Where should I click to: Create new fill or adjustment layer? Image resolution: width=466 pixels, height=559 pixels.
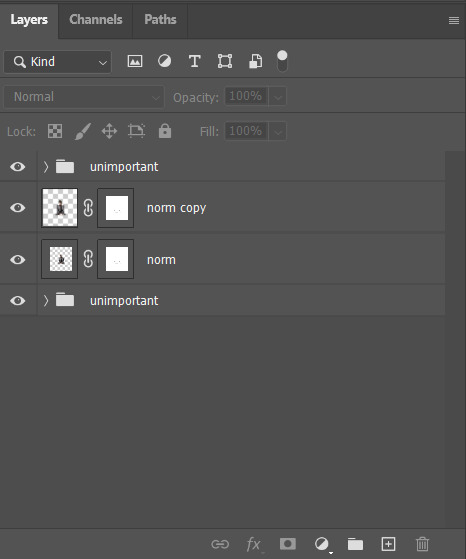(x=322, y=544)
